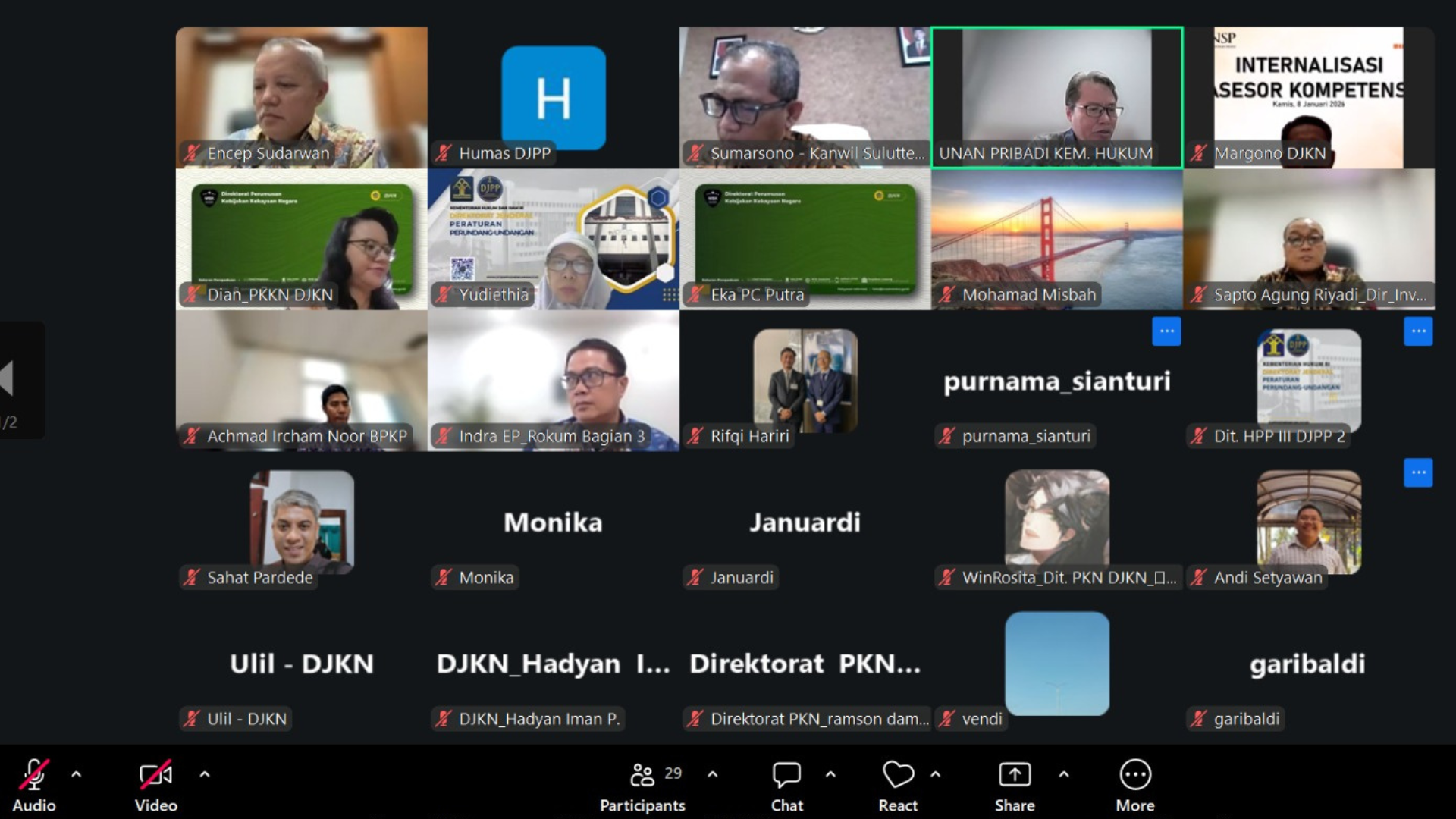Click three-dot menu on purnama_sianturi tile
The height and width of the screenshot is (819, 1456).
click(1166, 331)
